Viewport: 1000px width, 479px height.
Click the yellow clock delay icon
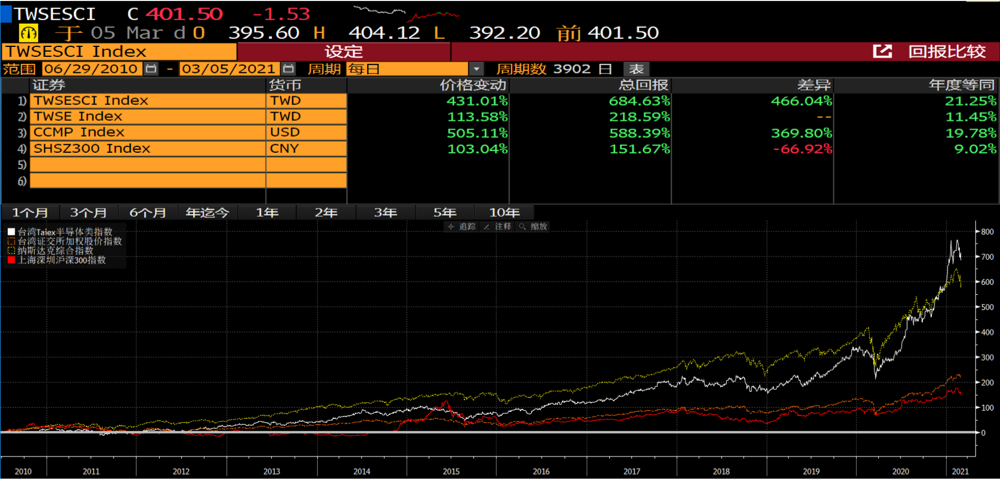click(x=29, y=33)
